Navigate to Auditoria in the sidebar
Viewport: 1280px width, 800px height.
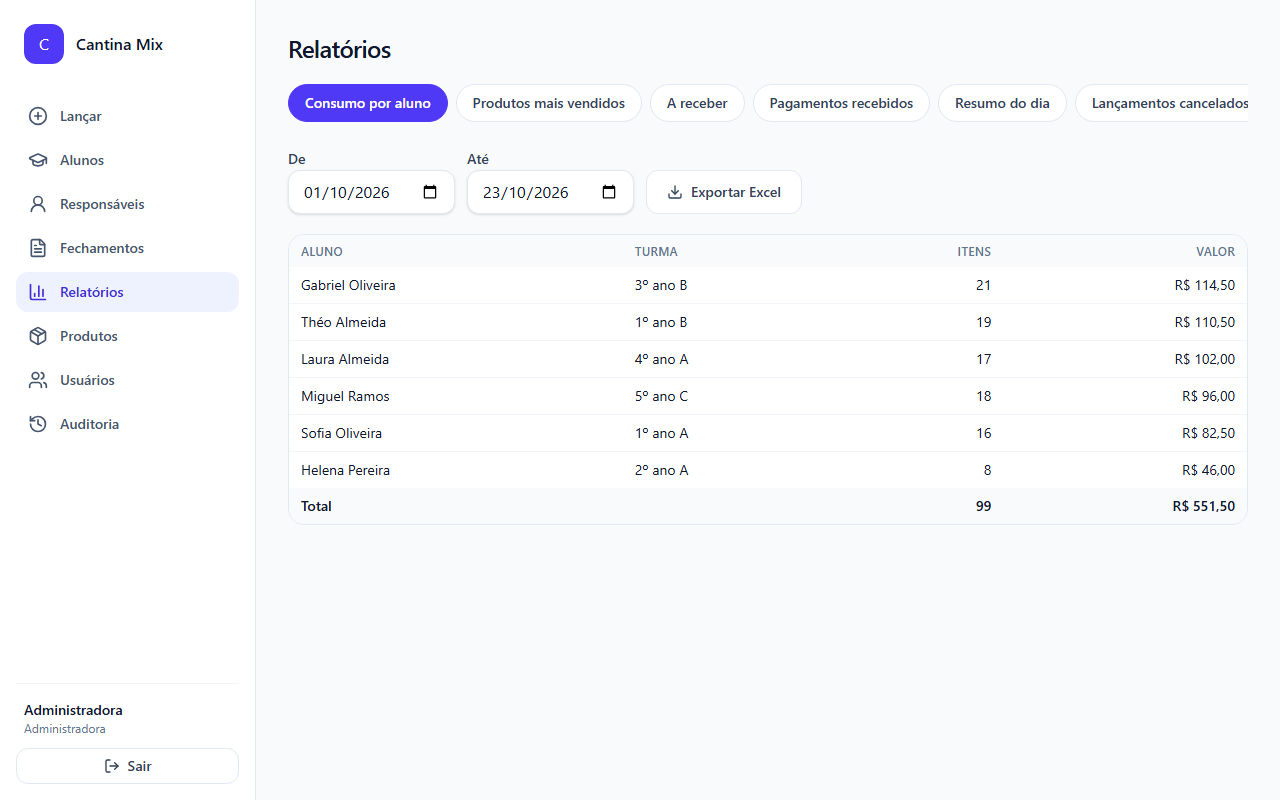point(127,424)
